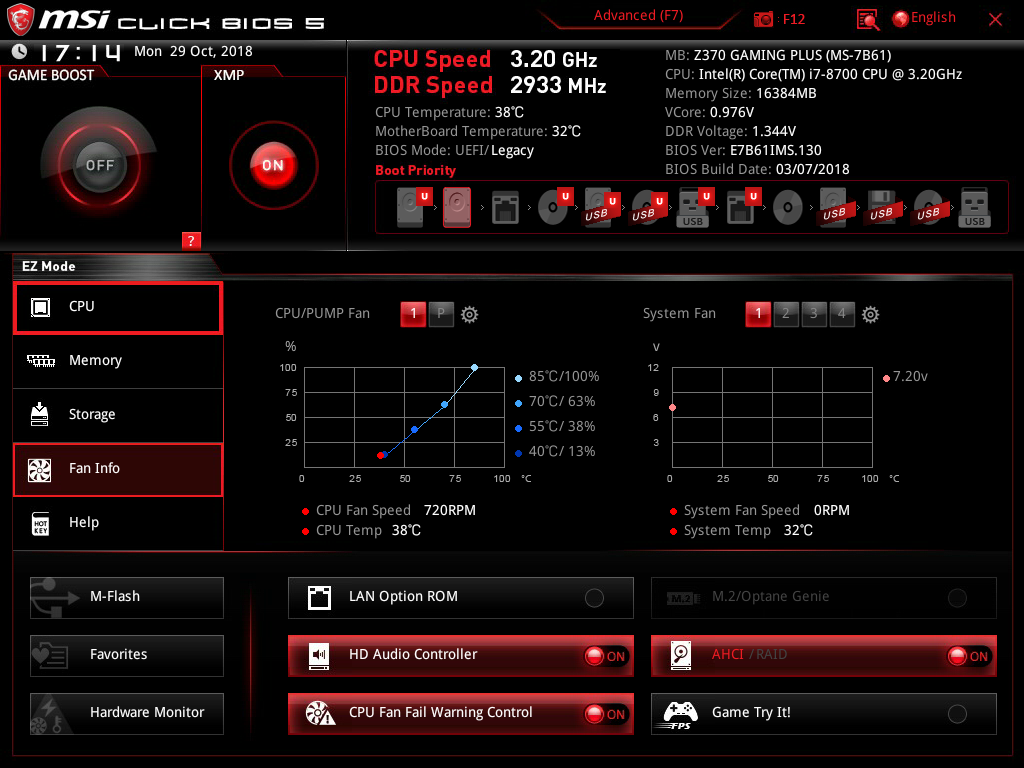1024x768 pixels.
Task: Click the 70°C/63% fan curve point
Action: [x=445, y=405]
